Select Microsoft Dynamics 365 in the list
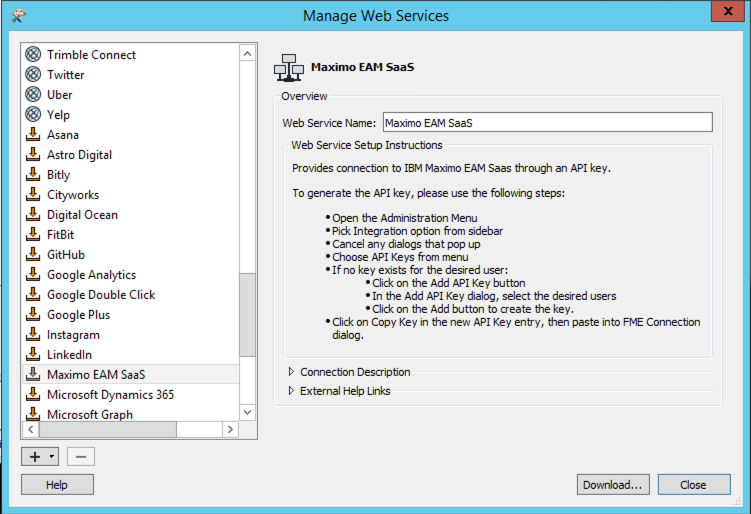The height and width of the screenshot is (514, 751). click(111, 395)
